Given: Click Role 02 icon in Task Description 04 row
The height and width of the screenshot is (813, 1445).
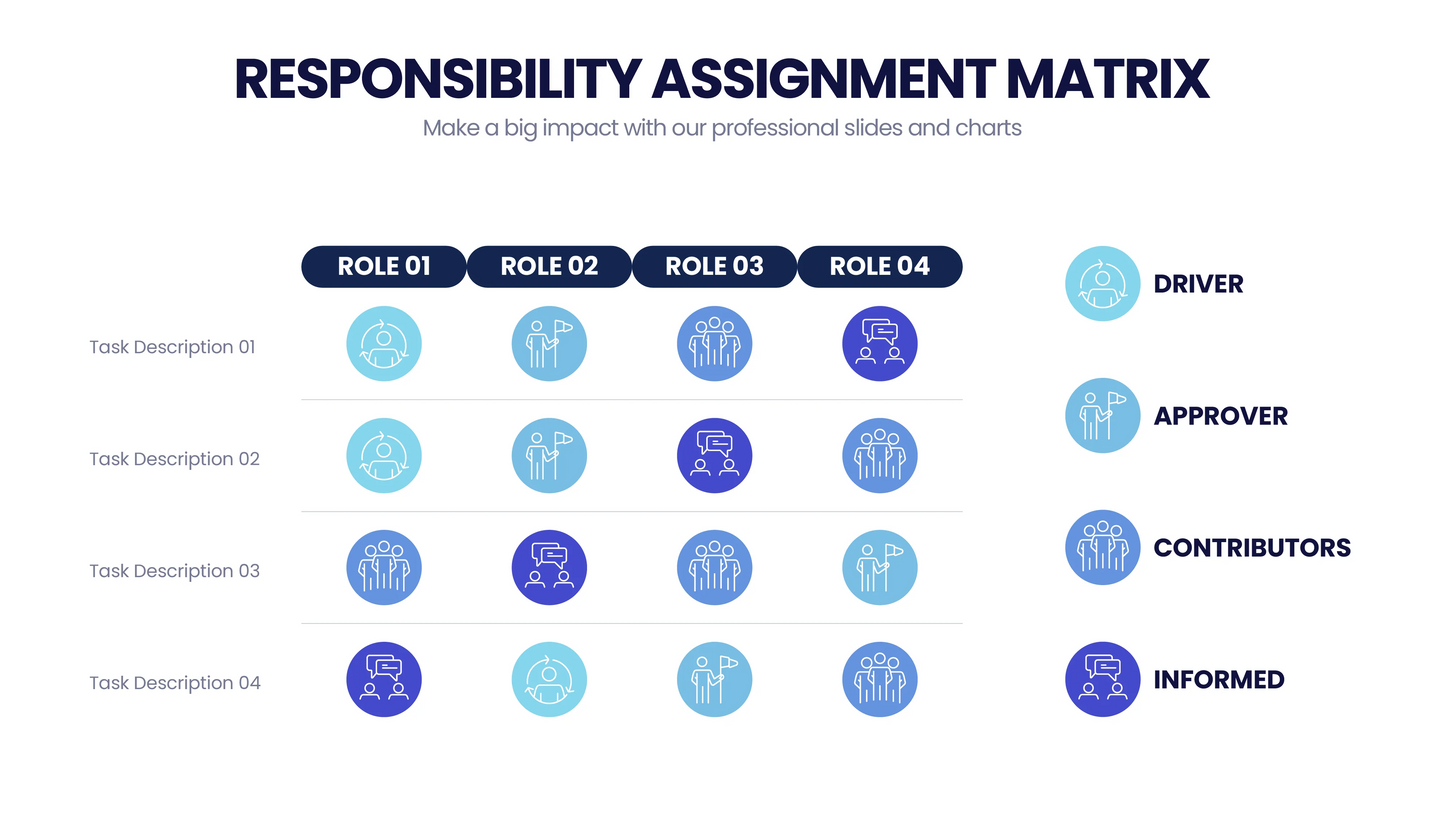Looking at the screenshot, I should tap(549, 680).
